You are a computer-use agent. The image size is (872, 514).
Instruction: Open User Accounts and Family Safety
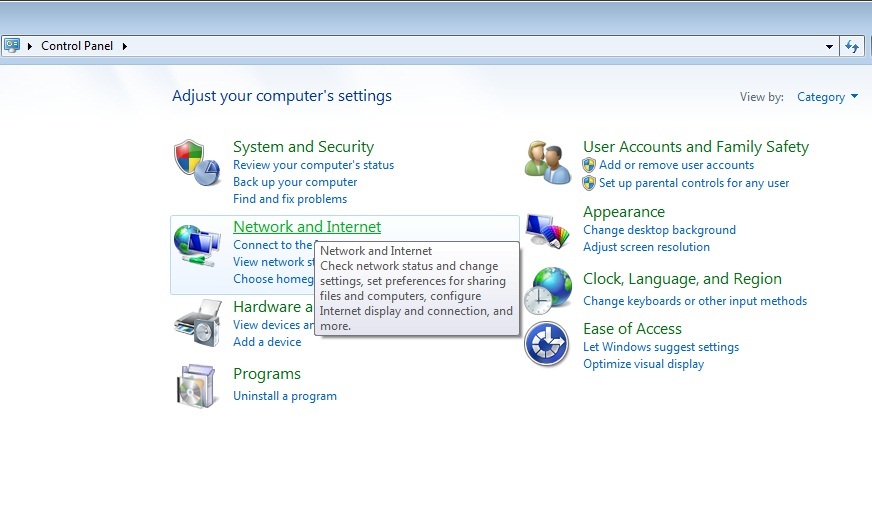(x=696, y=147)
